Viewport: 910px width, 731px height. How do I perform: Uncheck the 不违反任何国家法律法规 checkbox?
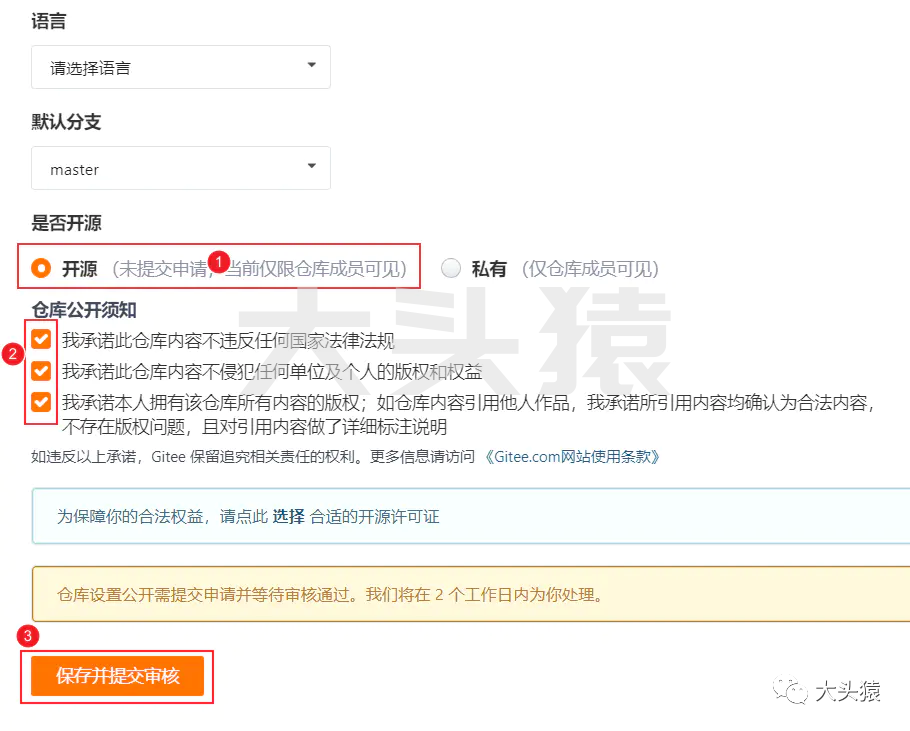[x=40, y=339]
